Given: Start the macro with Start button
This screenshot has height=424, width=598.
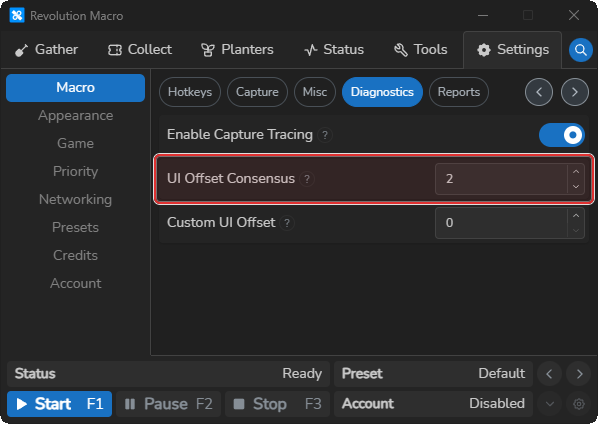Looking at the screenshot, I should 59,404.
